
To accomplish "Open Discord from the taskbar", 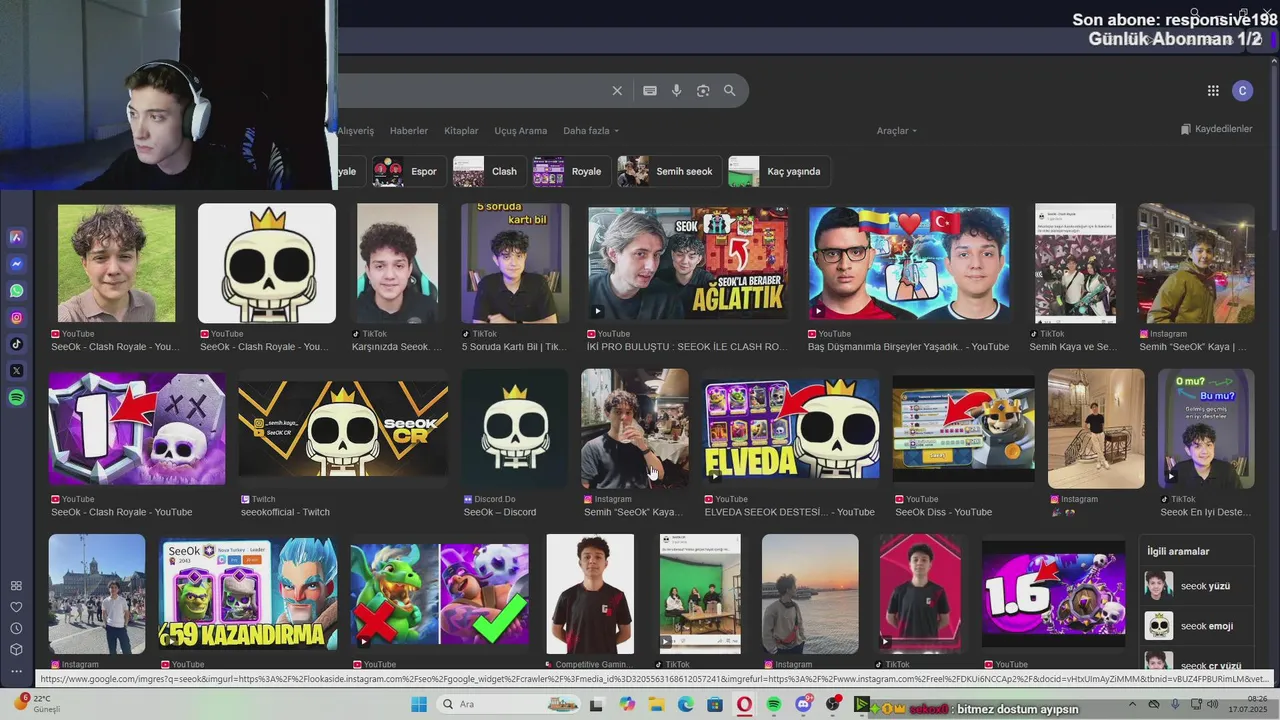I will [x=804, y=704].
